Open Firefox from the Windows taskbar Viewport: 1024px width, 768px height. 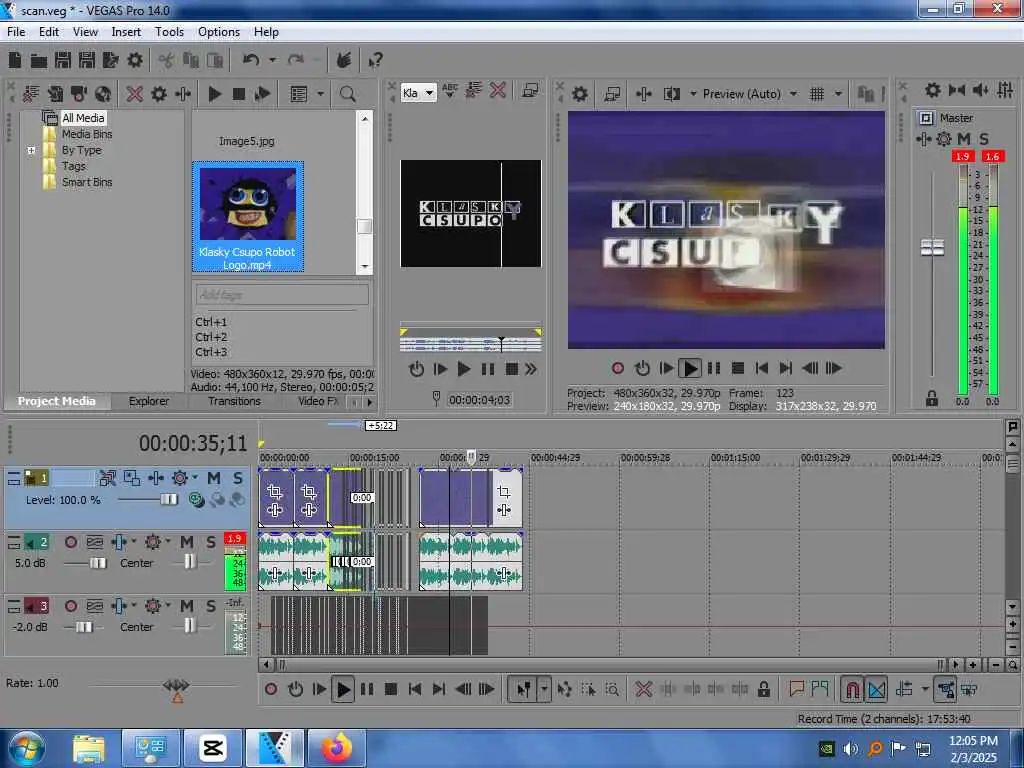pos(336,748)
